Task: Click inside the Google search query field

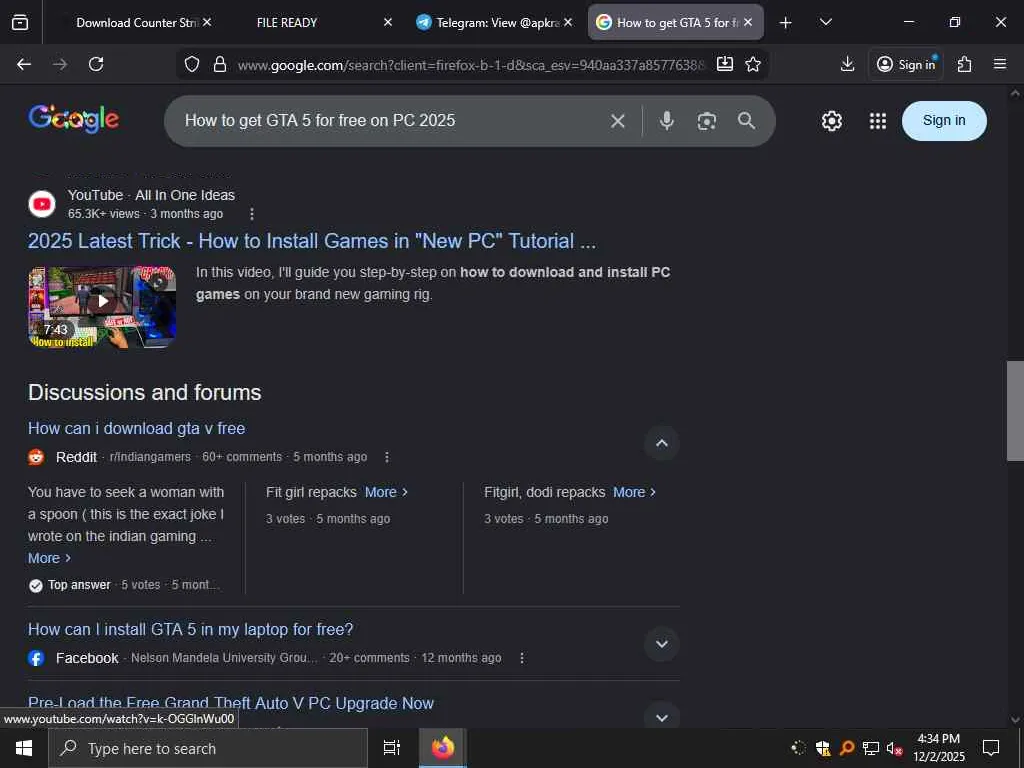Action: 392,121
